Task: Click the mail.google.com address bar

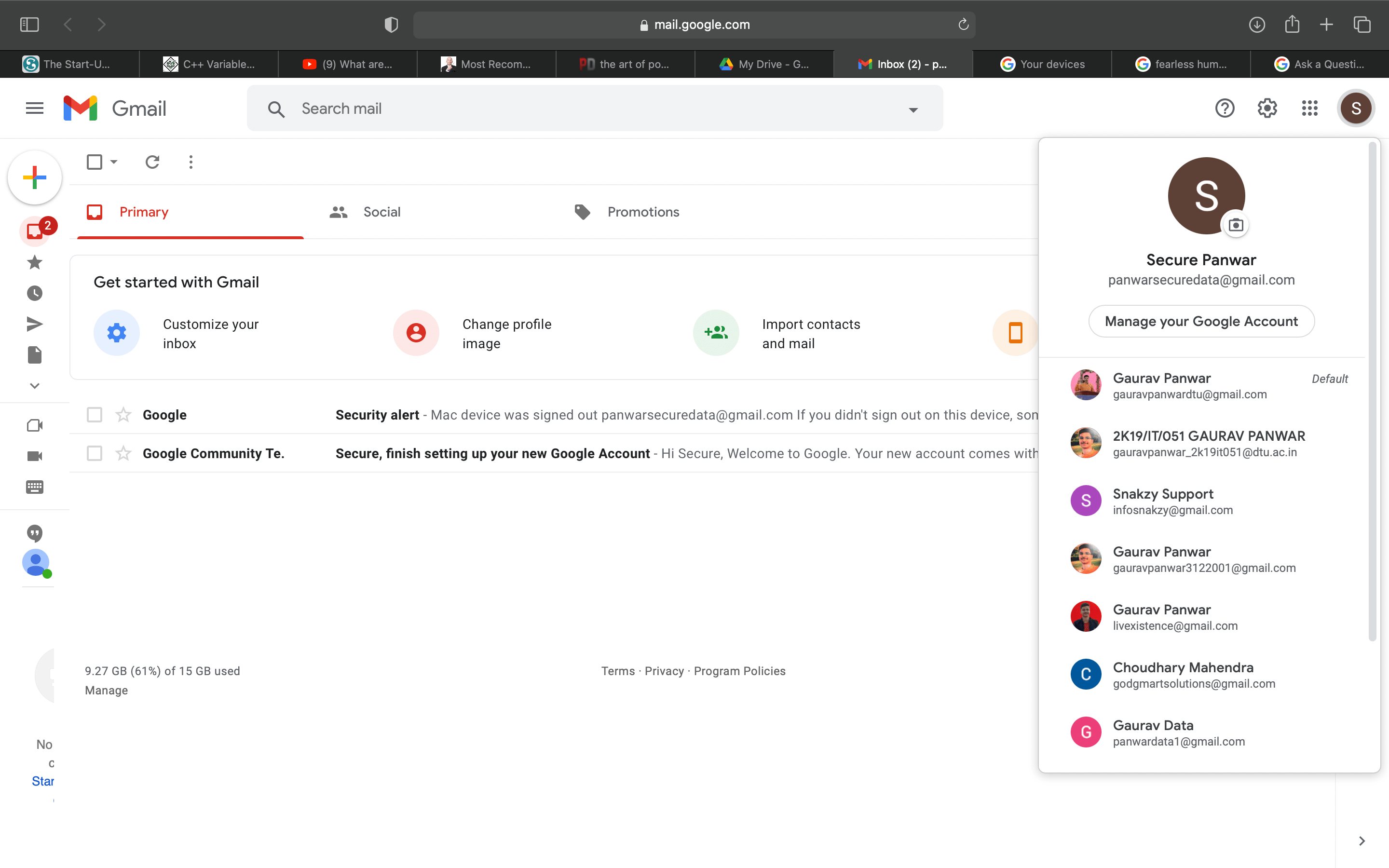Action: (694, 25)
